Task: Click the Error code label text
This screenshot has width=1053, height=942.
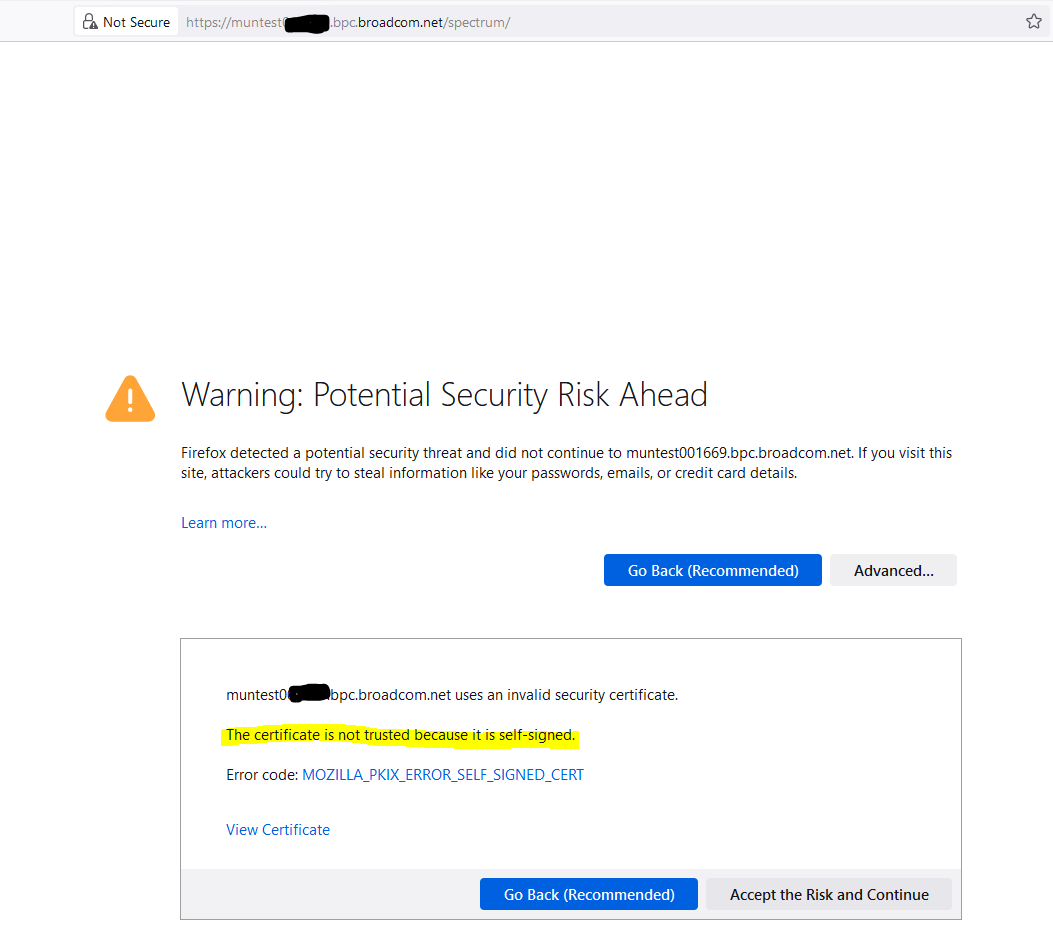Action: [262, 775]
